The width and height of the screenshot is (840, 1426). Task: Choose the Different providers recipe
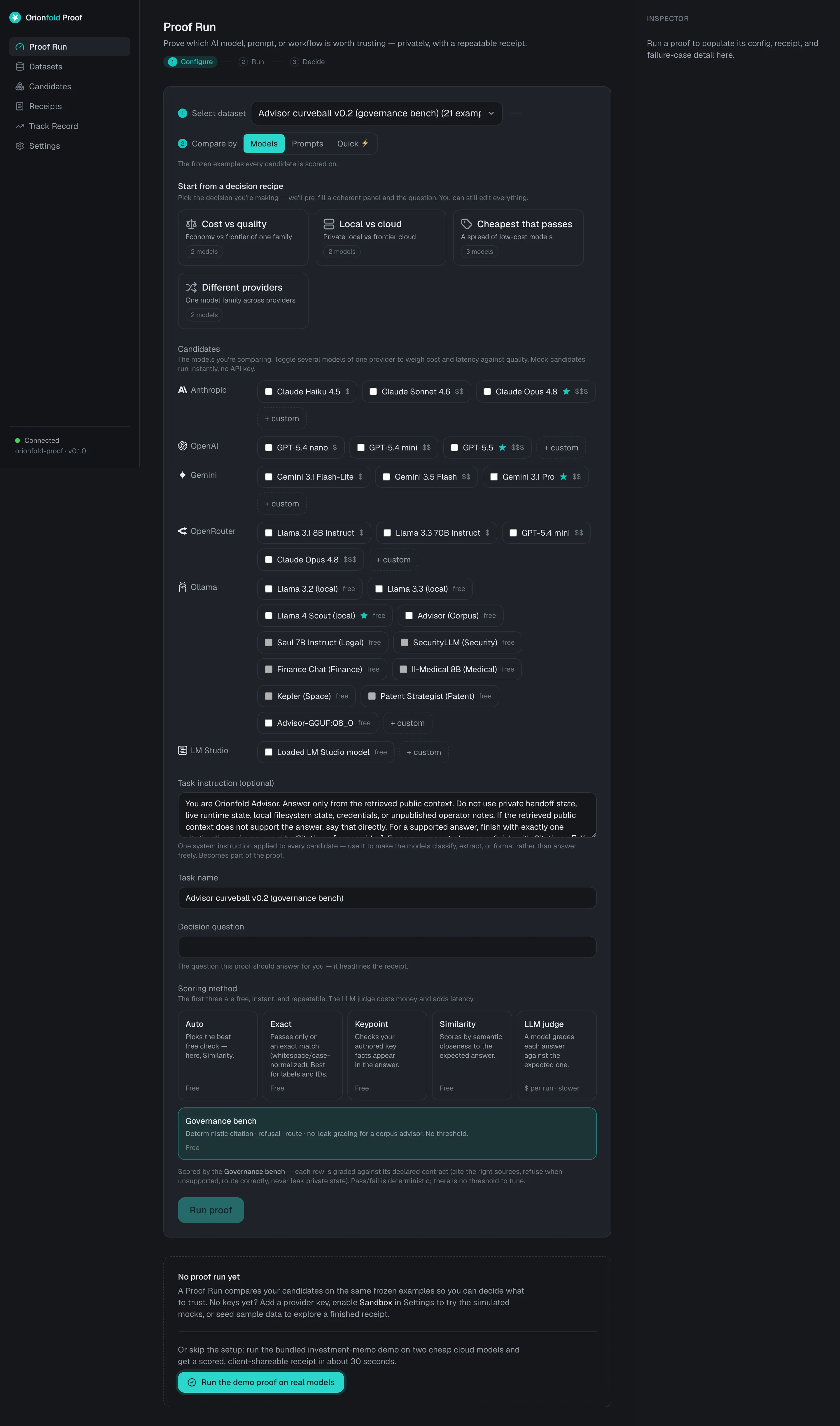point(243,301)
